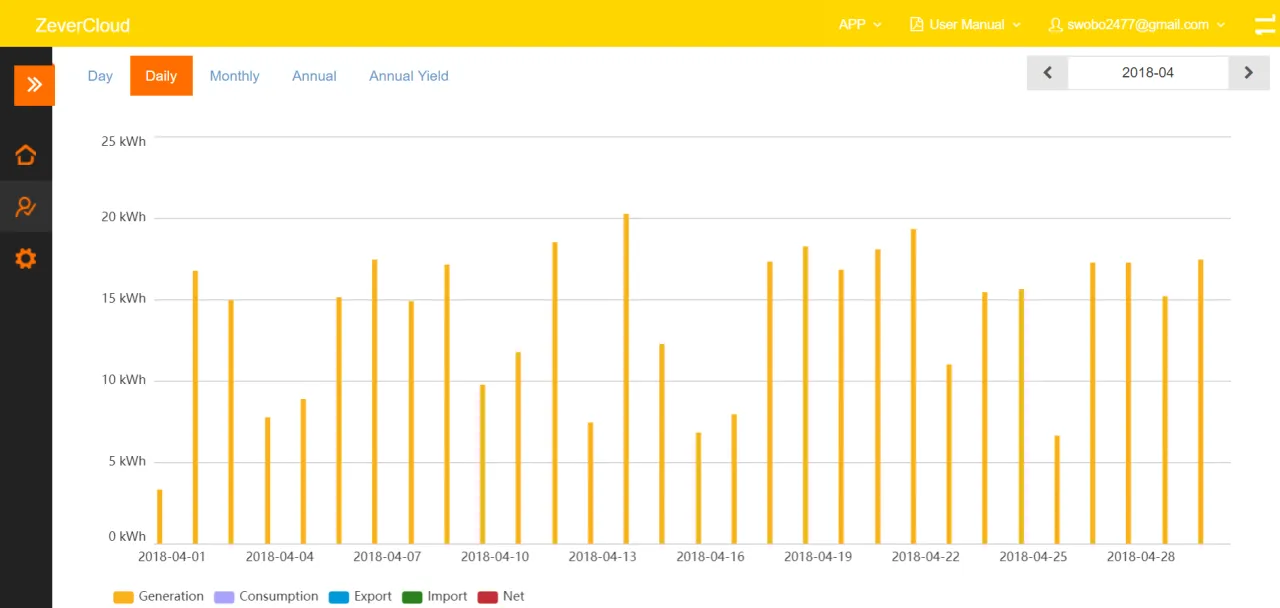Image resolution: width=1280 pixels, height=608 pixels.
Task: Go to previous month with left arrow
Action: [x=1047, y=73]
